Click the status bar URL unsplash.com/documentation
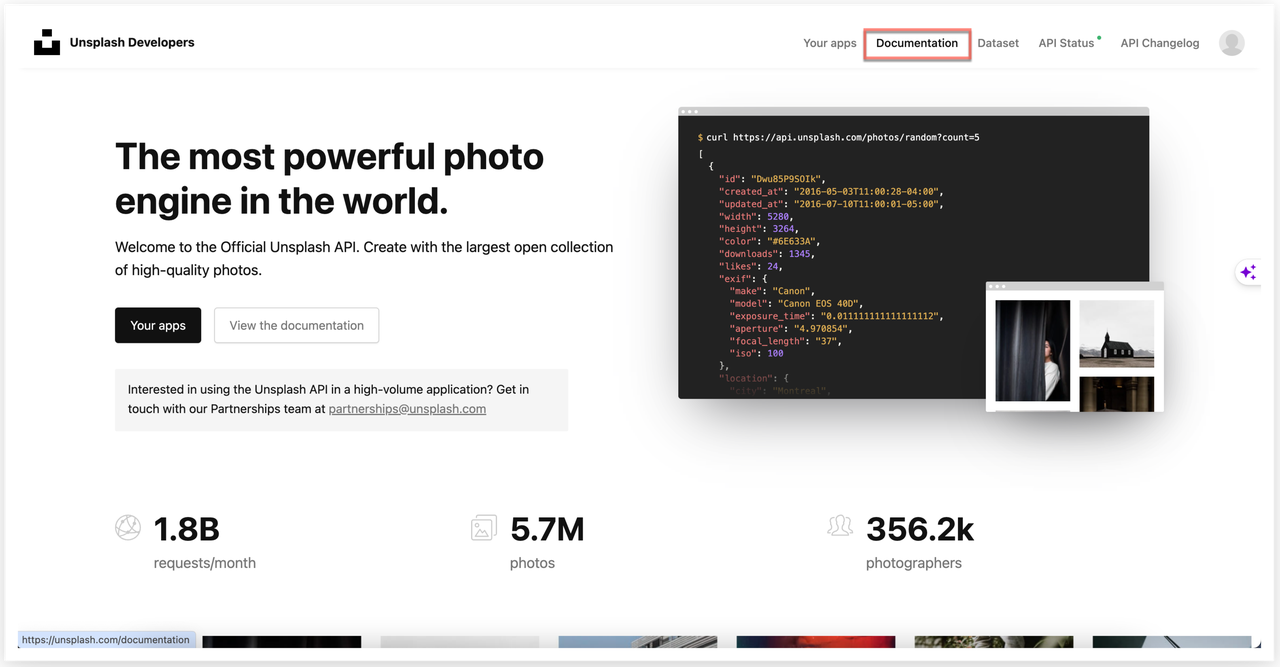Screen dimensions: 1280x667 coord(105,640)
